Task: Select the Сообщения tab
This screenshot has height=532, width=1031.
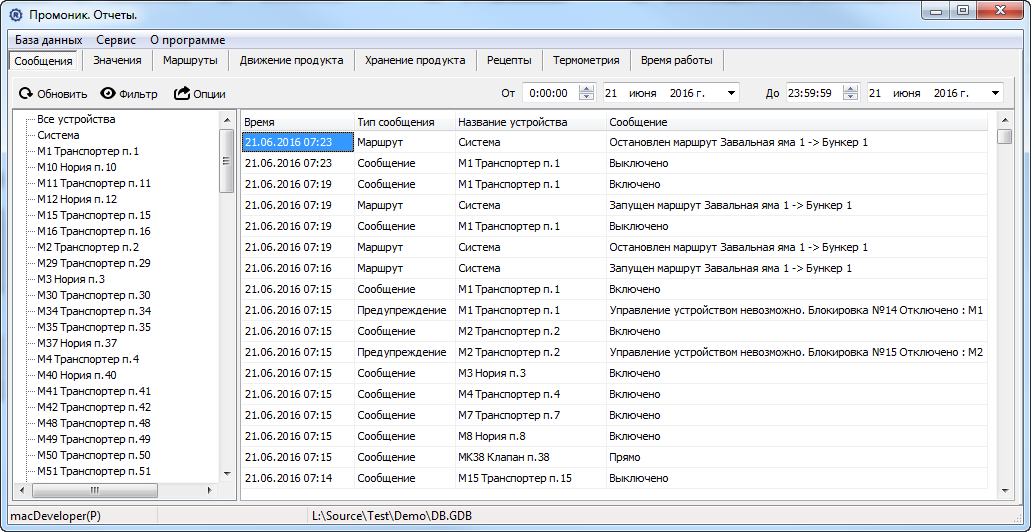Action: (43, 60)
